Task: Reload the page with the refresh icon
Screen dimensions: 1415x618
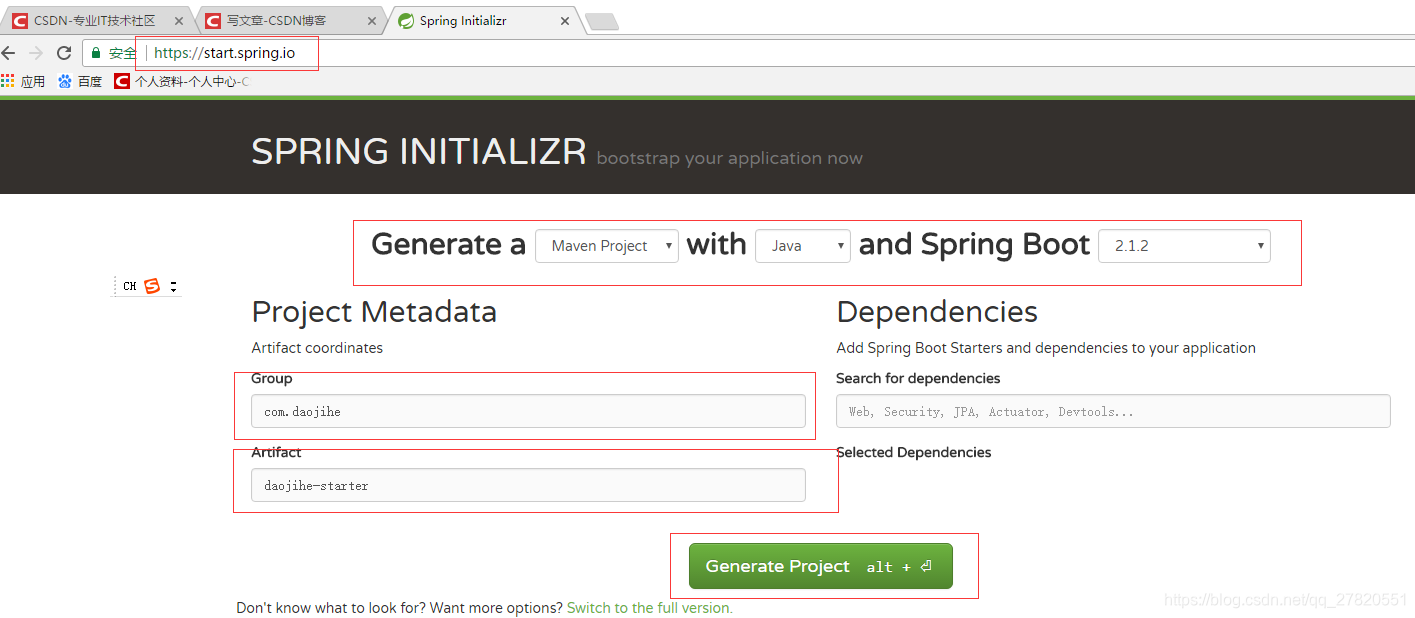Action: [x=64, y=53]
